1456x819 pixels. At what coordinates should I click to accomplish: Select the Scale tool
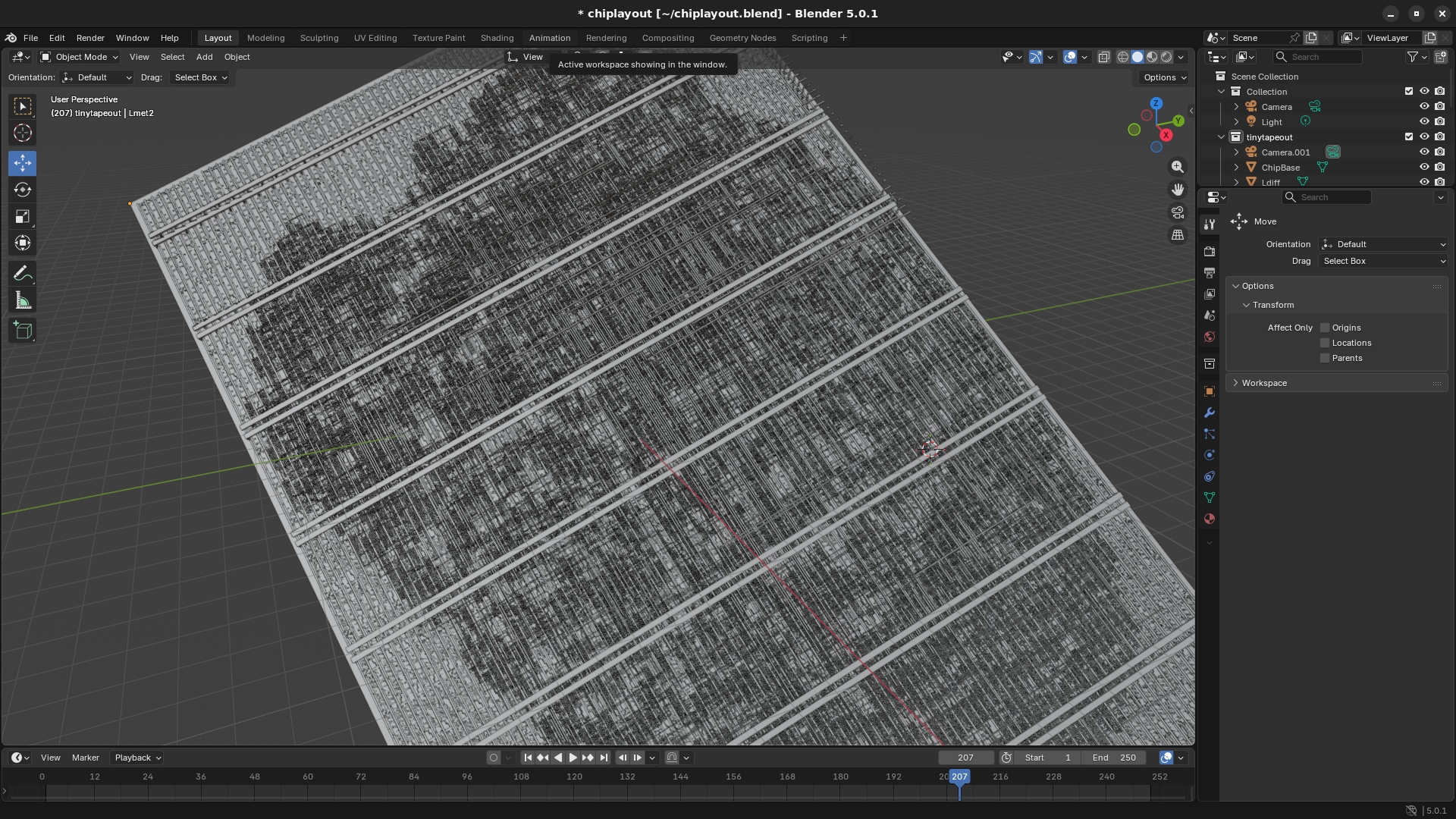pyautogui.click(x=23, y=217)
